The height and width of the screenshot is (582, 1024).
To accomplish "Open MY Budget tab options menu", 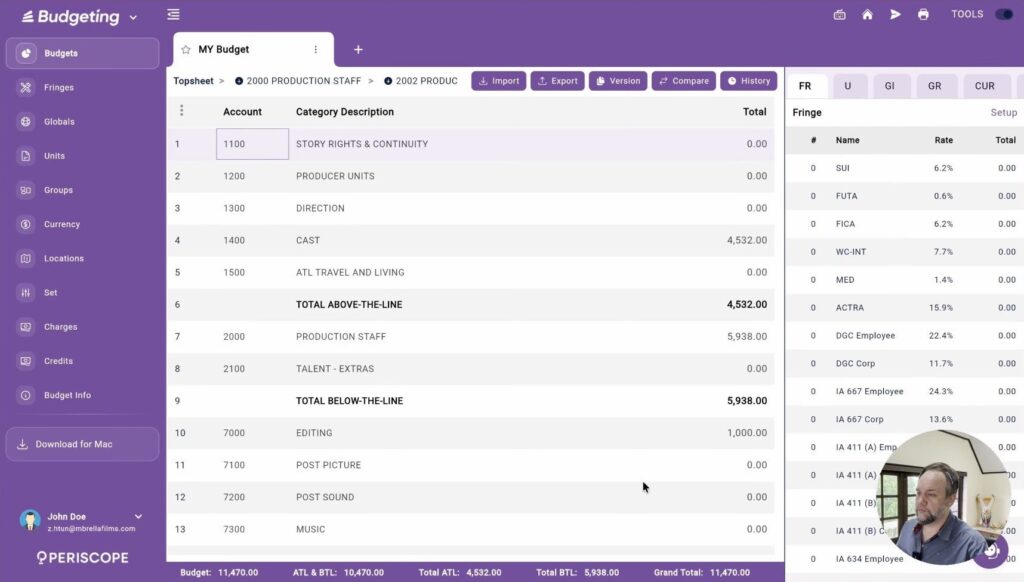I will [316, 50].
